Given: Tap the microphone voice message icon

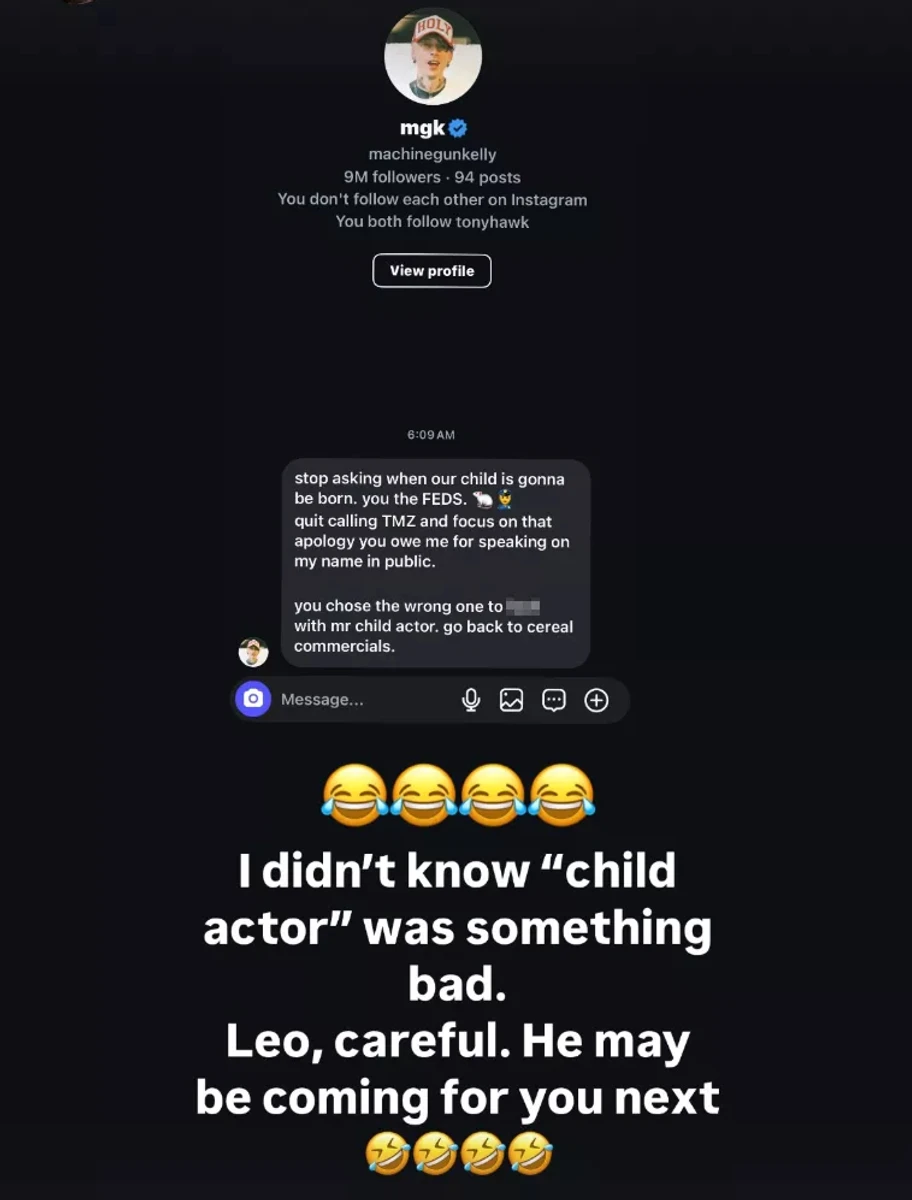Looking at the screenshot, I should point(471,700).
